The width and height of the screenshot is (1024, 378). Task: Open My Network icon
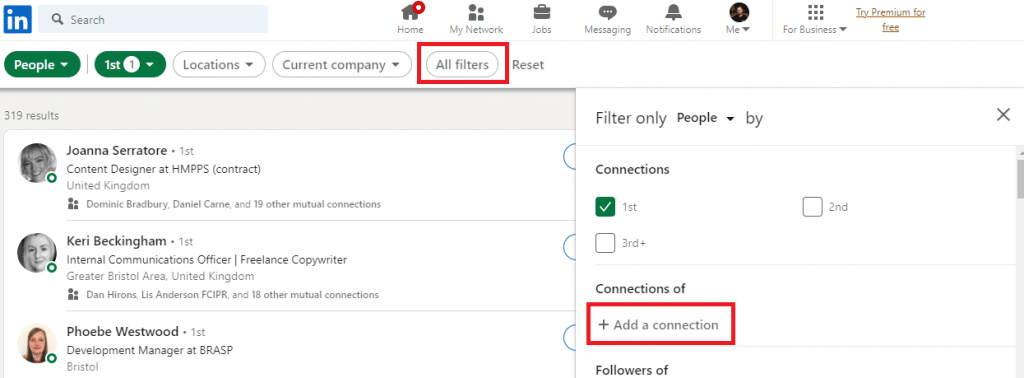tap(476, 12)
